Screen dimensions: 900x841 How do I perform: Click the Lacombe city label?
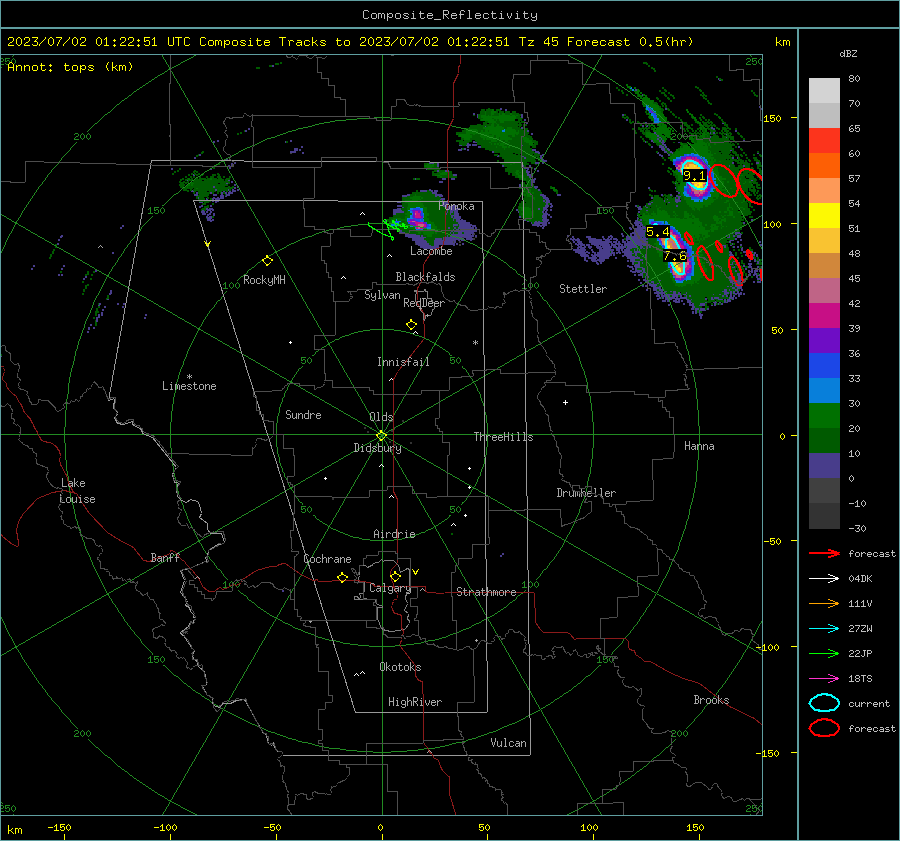(x=431, y=251)
